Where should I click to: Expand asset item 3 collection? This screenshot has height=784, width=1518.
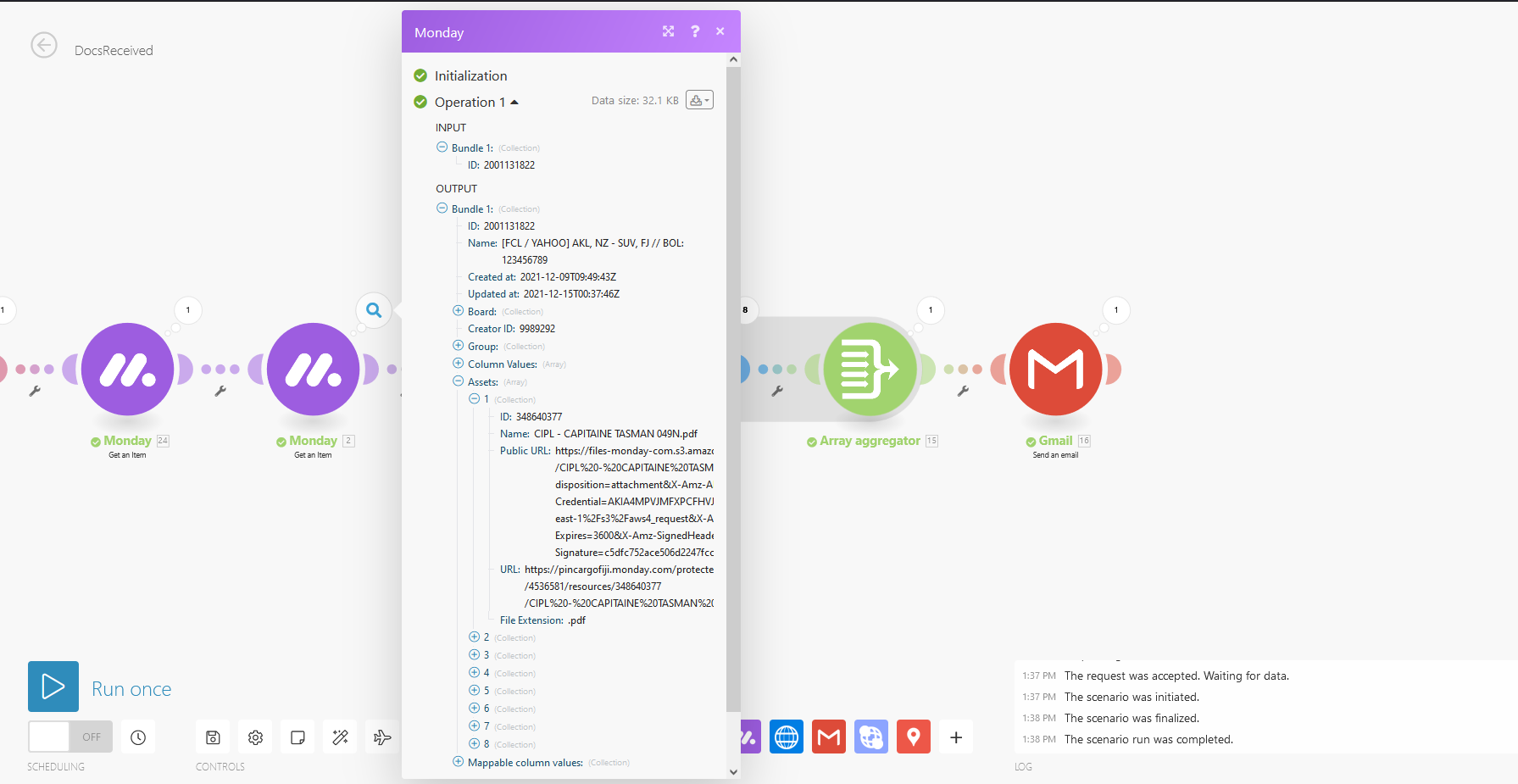(x=475, y=654)
